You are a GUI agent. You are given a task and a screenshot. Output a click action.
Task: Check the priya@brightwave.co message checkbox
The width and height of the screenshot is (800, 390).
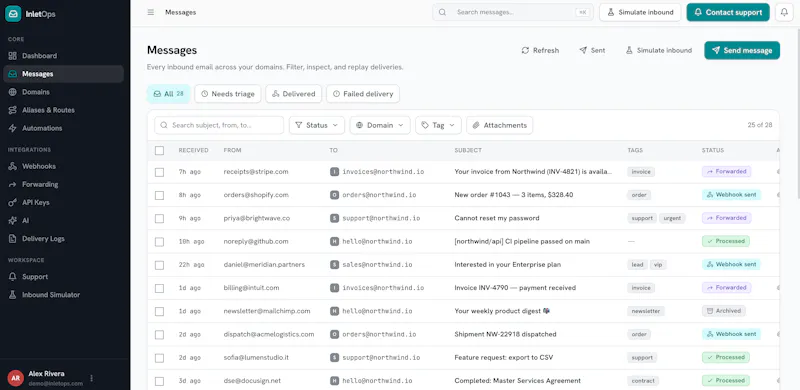[x=160, y=218]
